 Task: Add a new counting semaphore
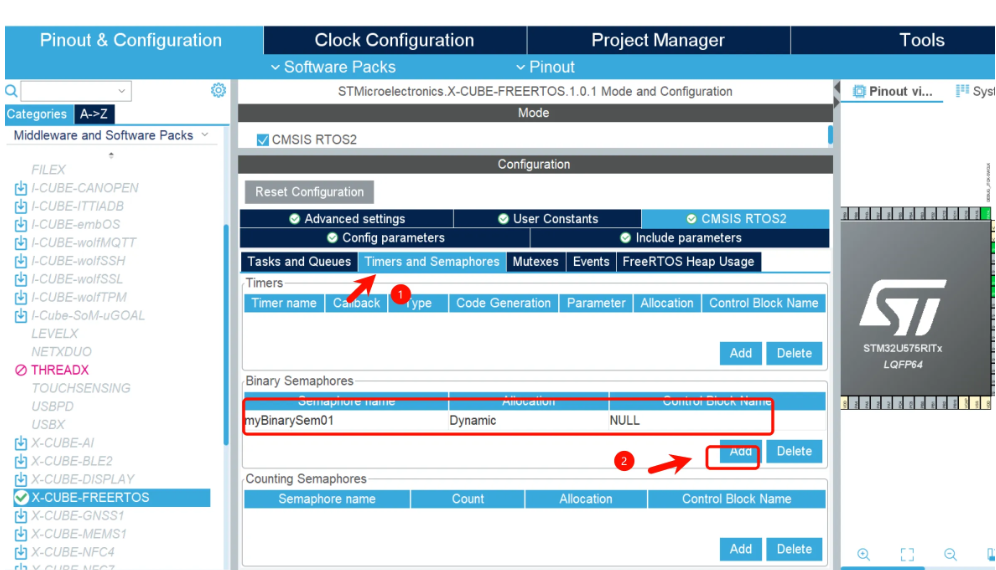[741, 549]
